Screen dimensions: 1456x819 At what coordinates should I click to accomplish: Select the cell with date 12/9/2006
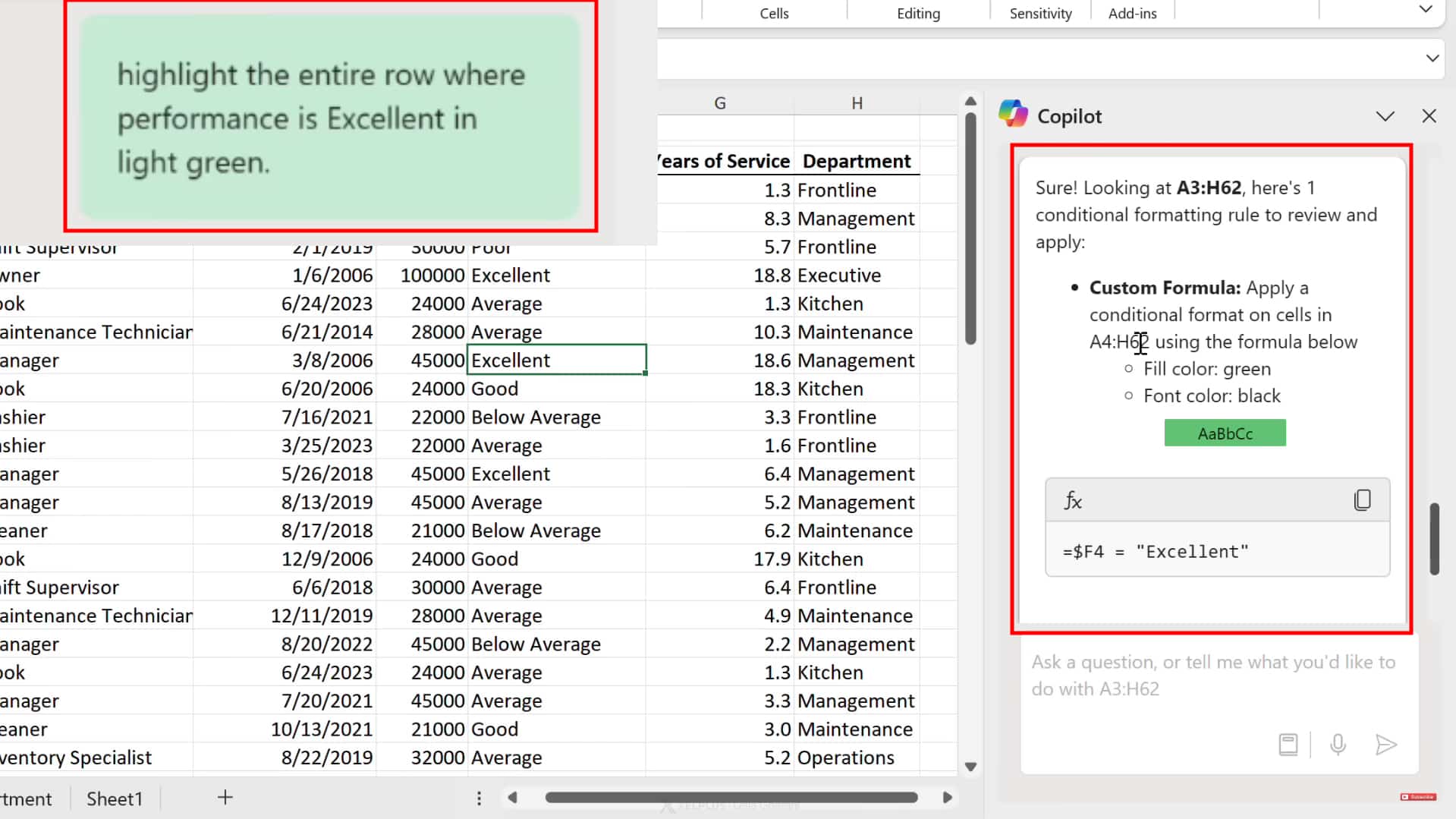285,559
